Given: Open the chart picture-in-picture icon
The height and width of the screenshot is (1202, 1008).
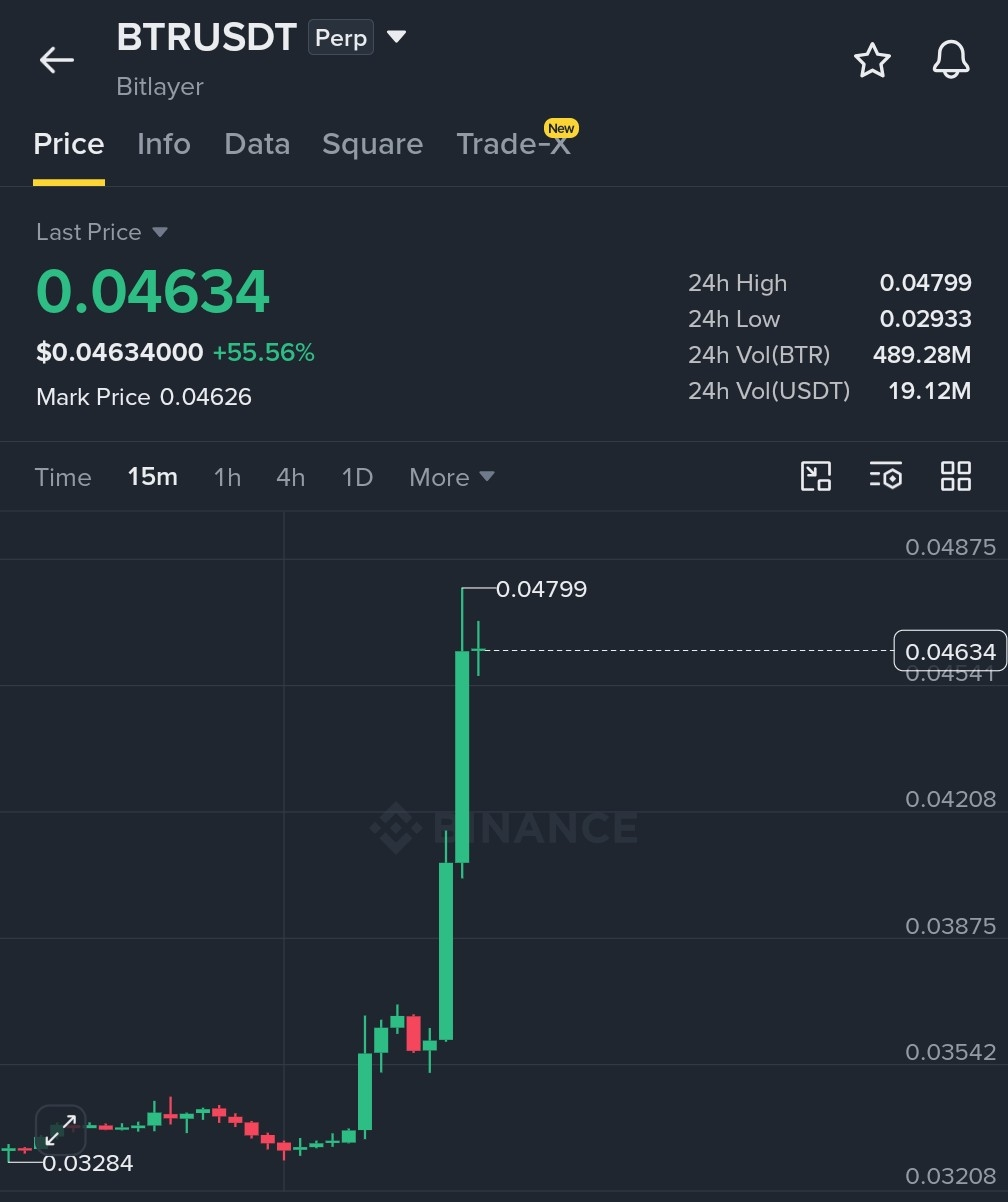Looking at the screenshot, I should (816, 476).
